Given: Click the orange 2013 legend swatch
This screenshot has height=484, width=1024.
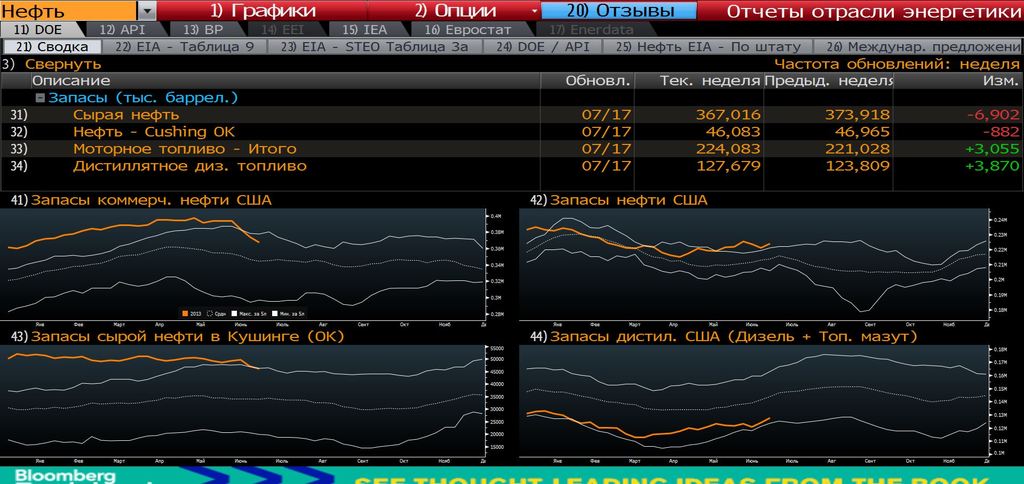Looking at the screenshot, I should (x=185, y=314).
